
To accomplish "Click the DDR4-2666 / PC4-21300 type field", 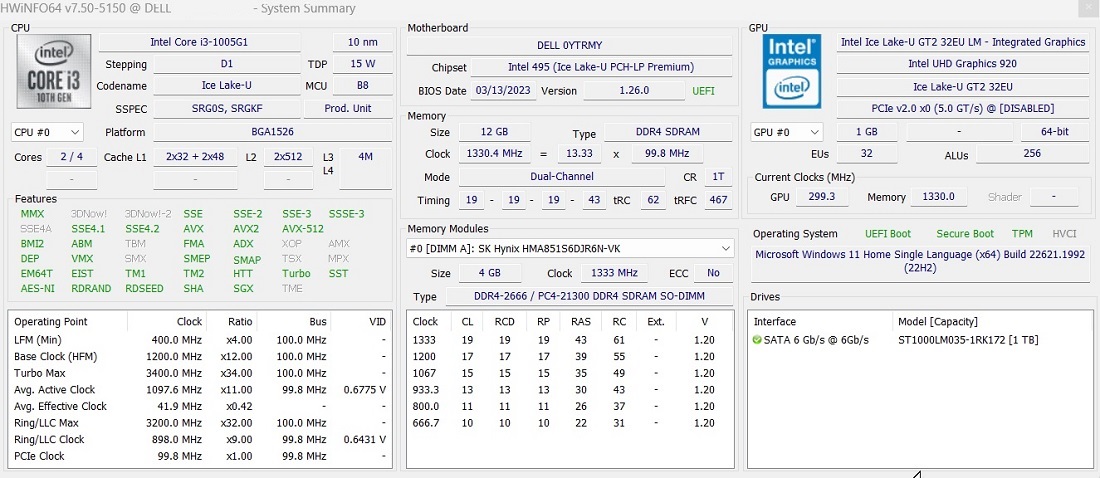I will coord(589,296).
